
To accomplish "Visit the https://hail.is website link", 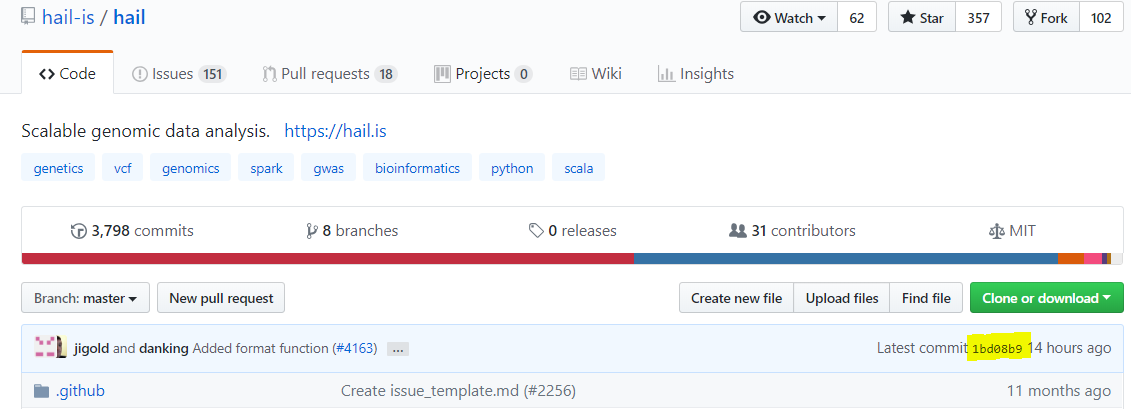I will click(336, 131).
